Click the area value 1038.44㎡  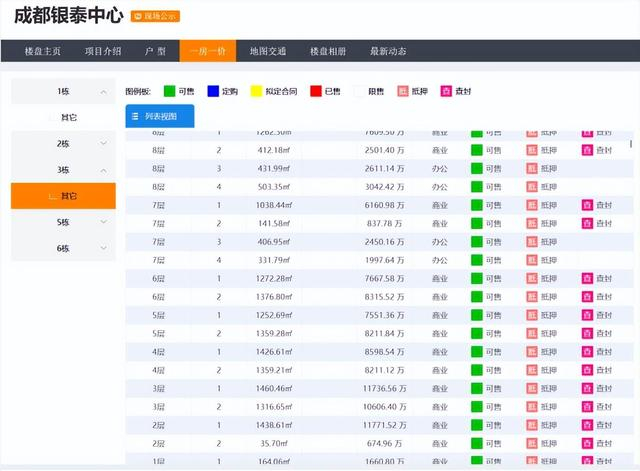tap(274, 205)
